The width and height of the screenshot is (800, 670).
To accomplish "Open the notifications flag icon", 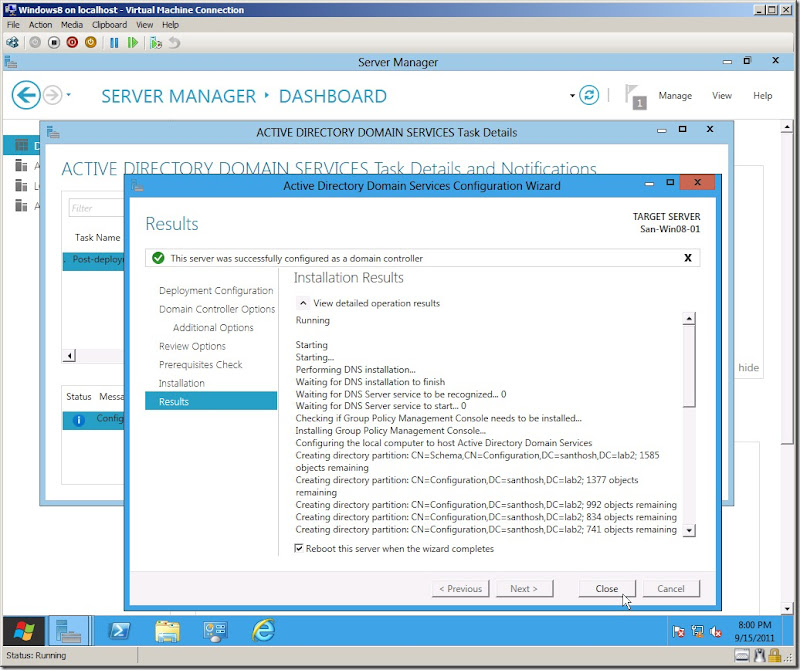I will [x=635, y=96].
